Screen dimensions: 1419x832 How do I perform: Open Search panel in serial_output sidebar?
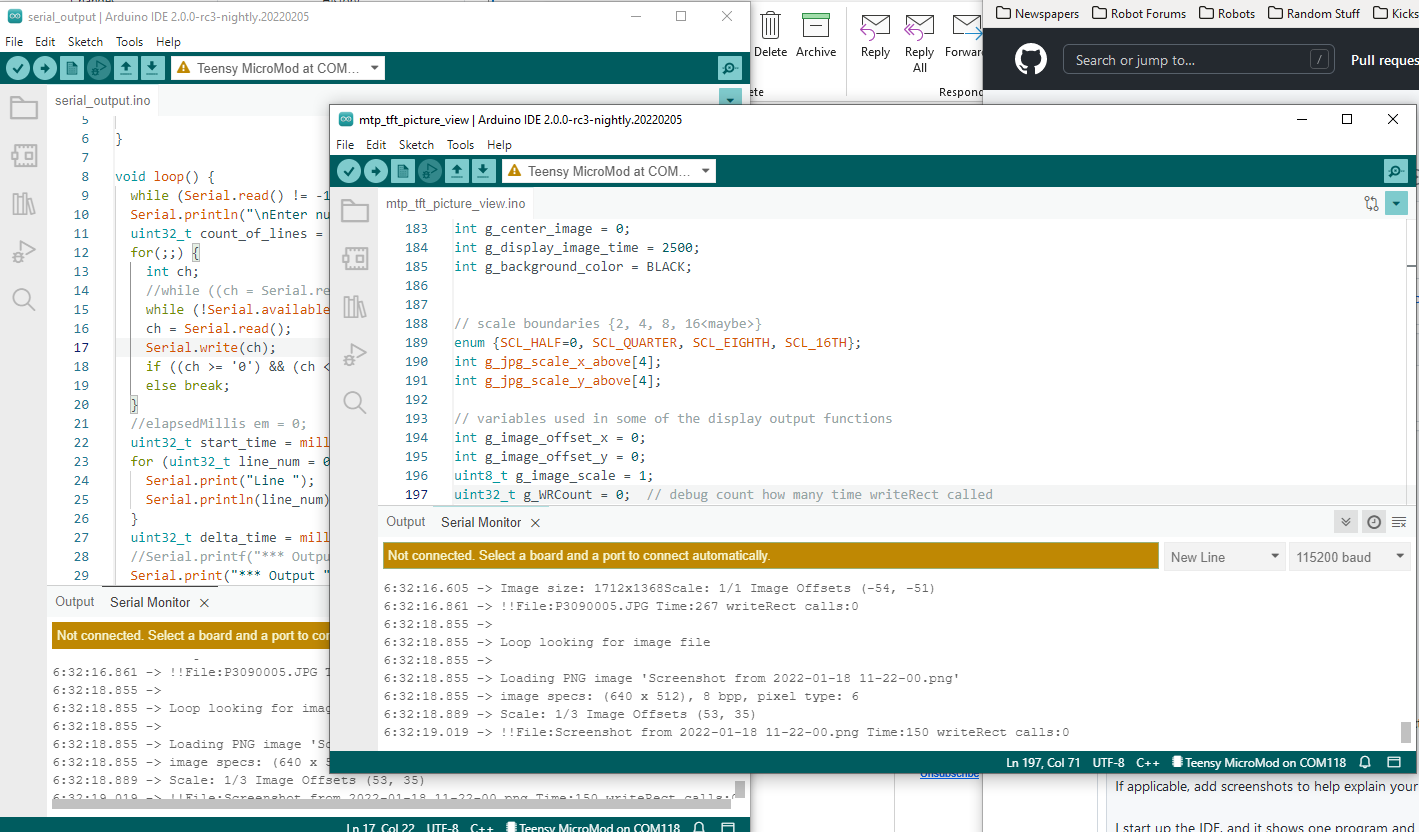click(x=24, y=299)
